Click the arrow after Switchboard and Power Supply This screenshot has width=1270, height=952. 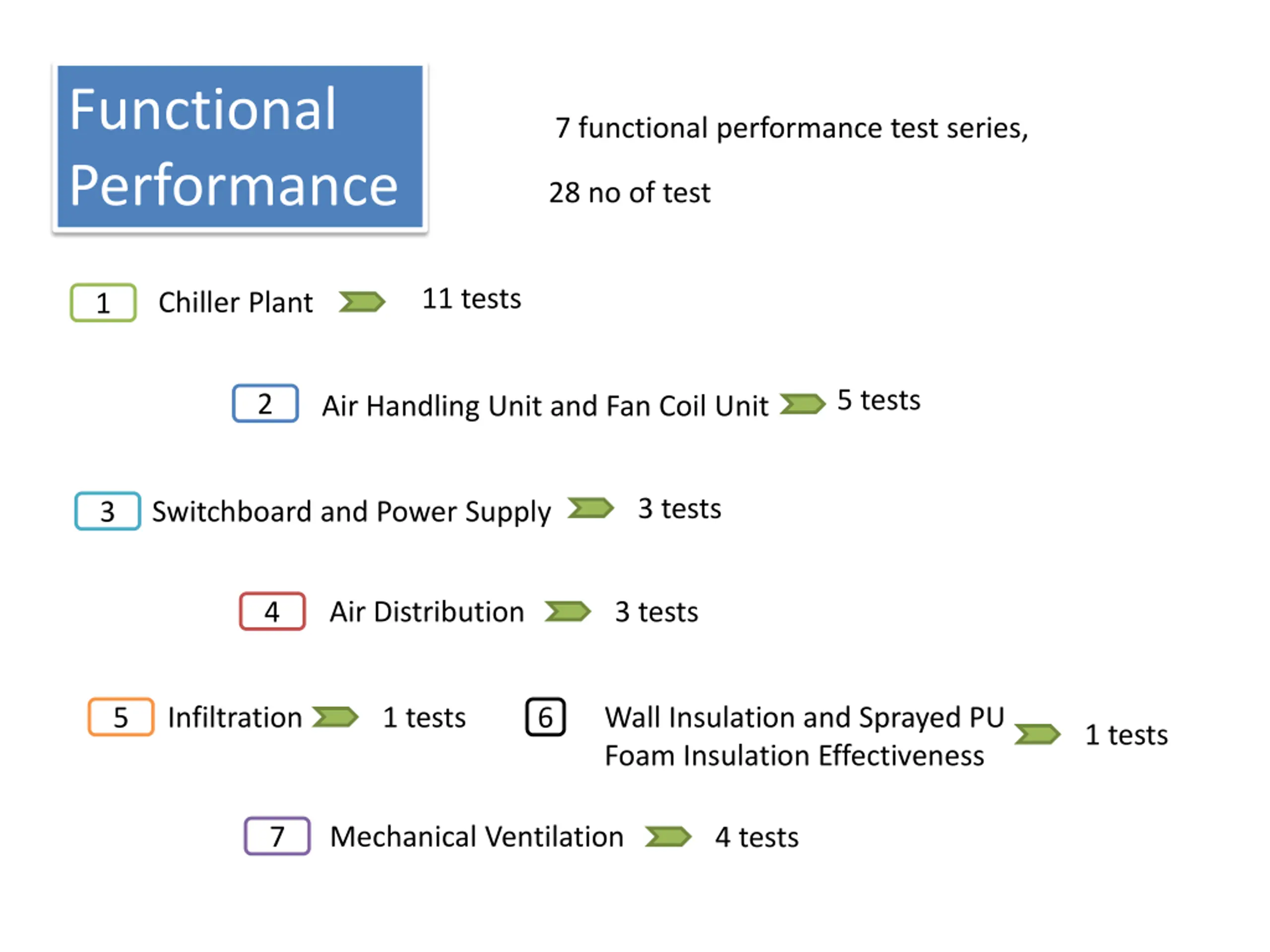pyautogui.click(x=590, y=507)
